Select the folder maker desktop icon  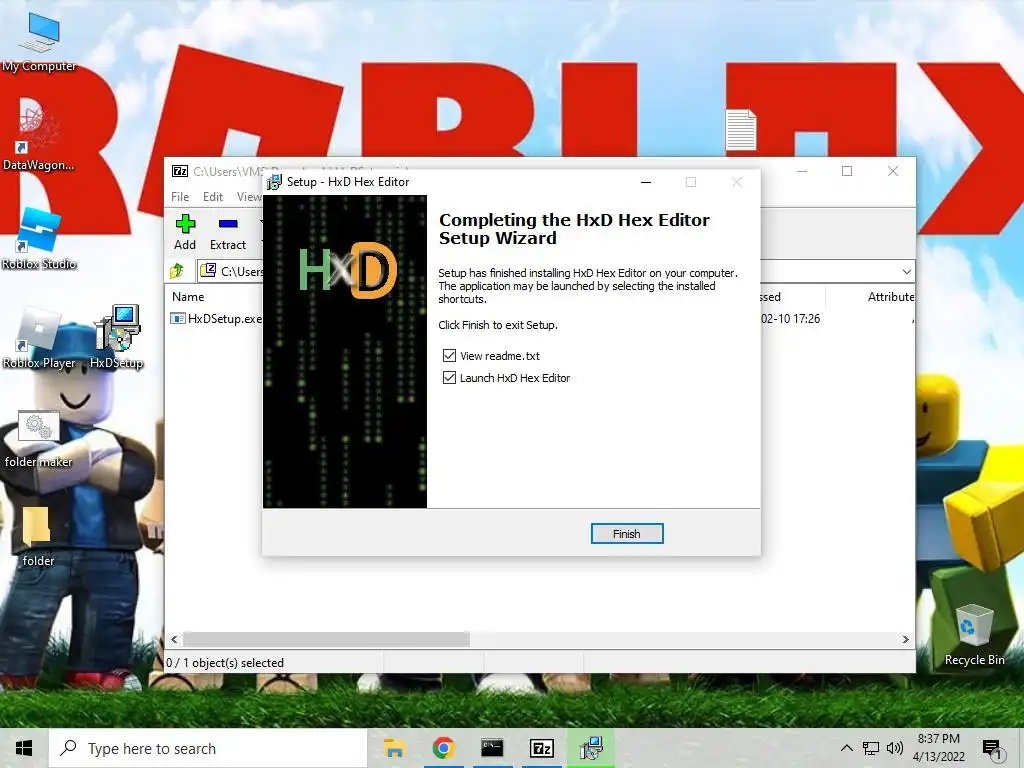[39, 438]
